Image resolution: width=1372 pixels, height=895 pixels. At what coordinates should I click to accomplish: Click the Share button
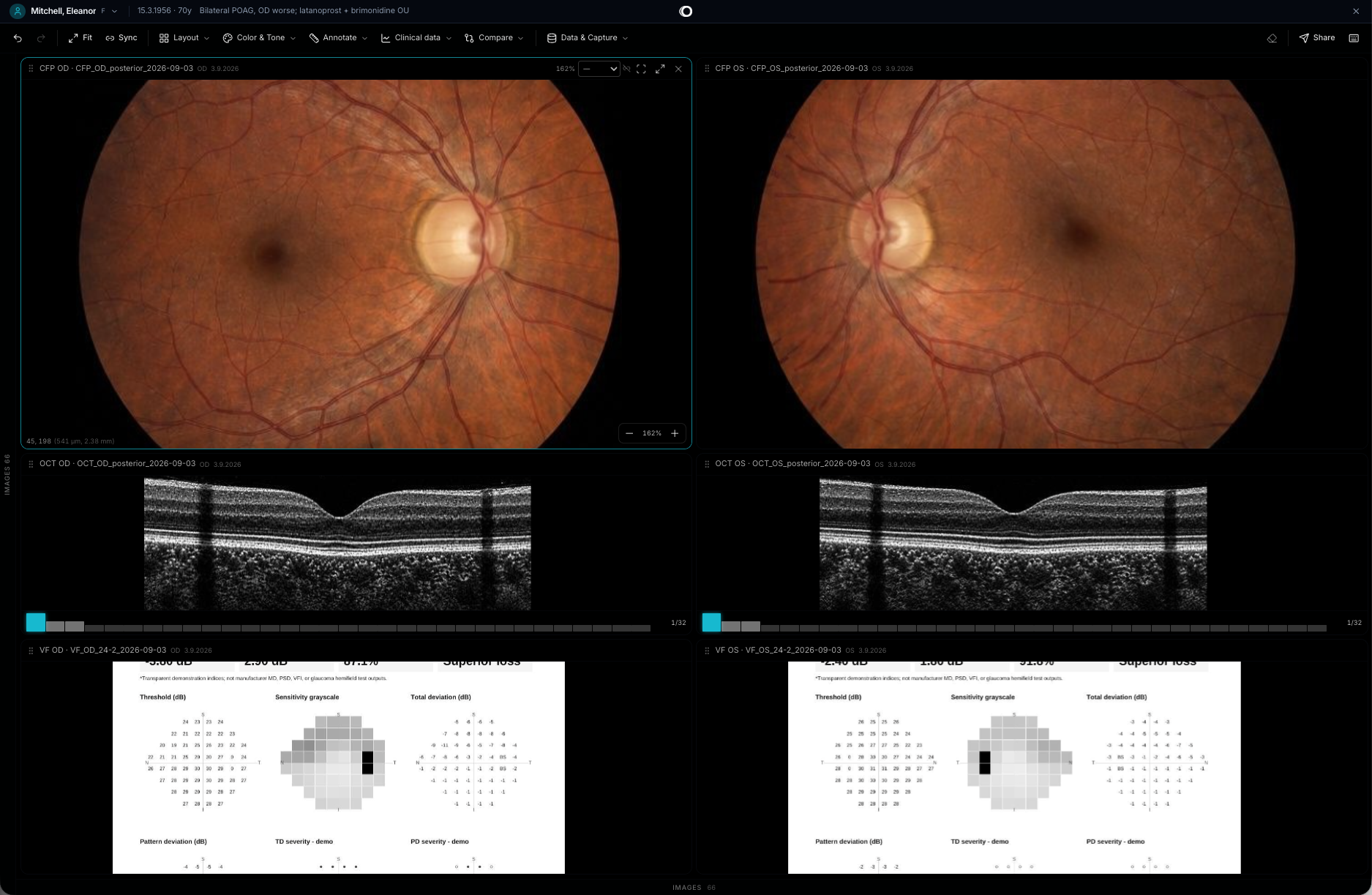click(x=1317, y=38)
